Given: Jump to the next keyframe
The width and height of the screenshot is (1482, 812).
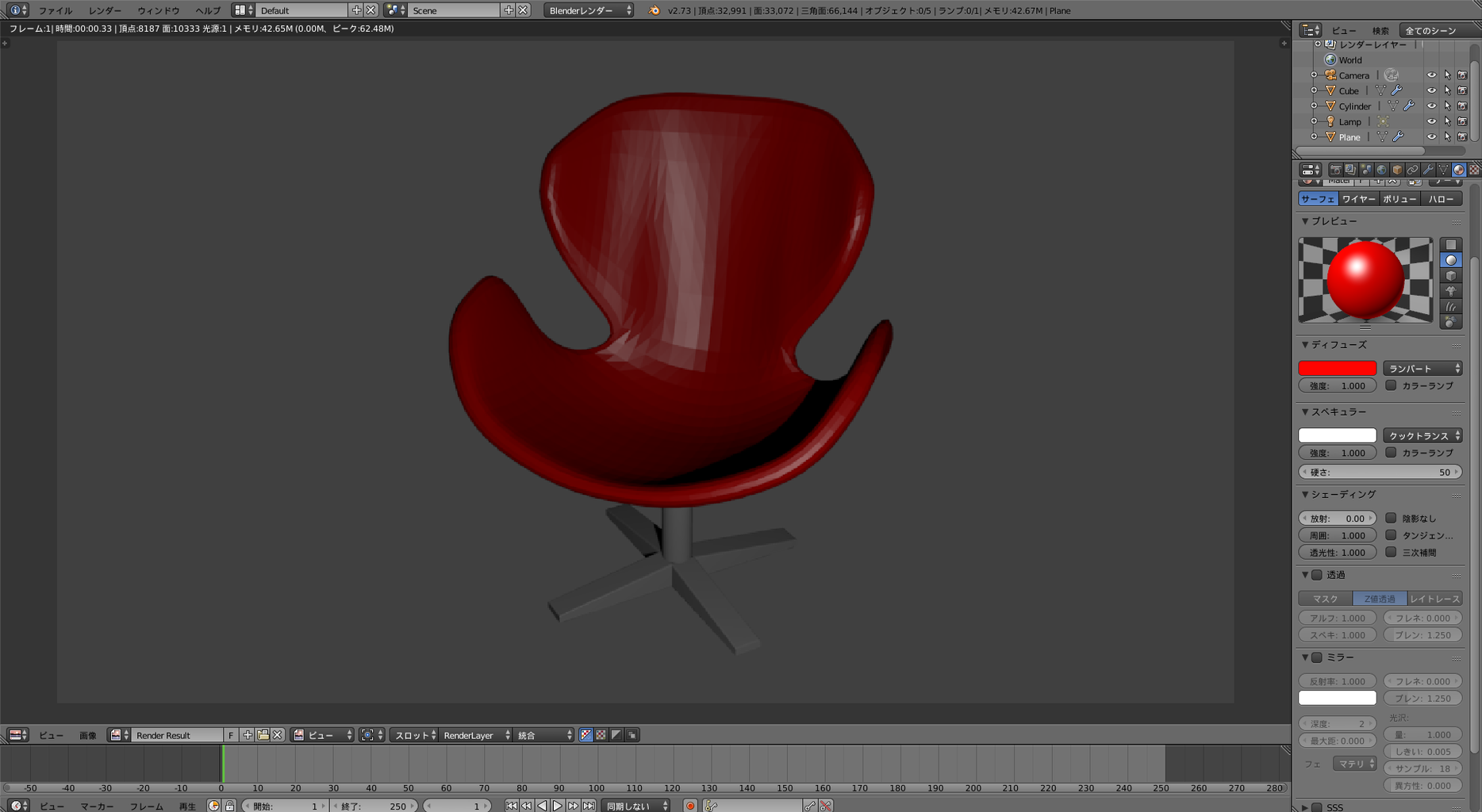Looking at the screenshot, I should (x=573, y=806).
